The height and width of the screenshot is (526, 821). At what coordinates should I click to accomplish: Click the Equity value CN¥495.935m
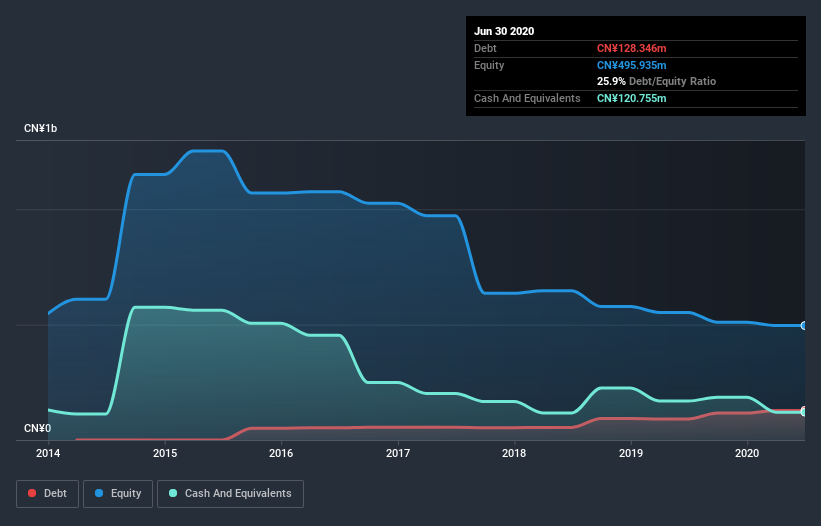631,65
